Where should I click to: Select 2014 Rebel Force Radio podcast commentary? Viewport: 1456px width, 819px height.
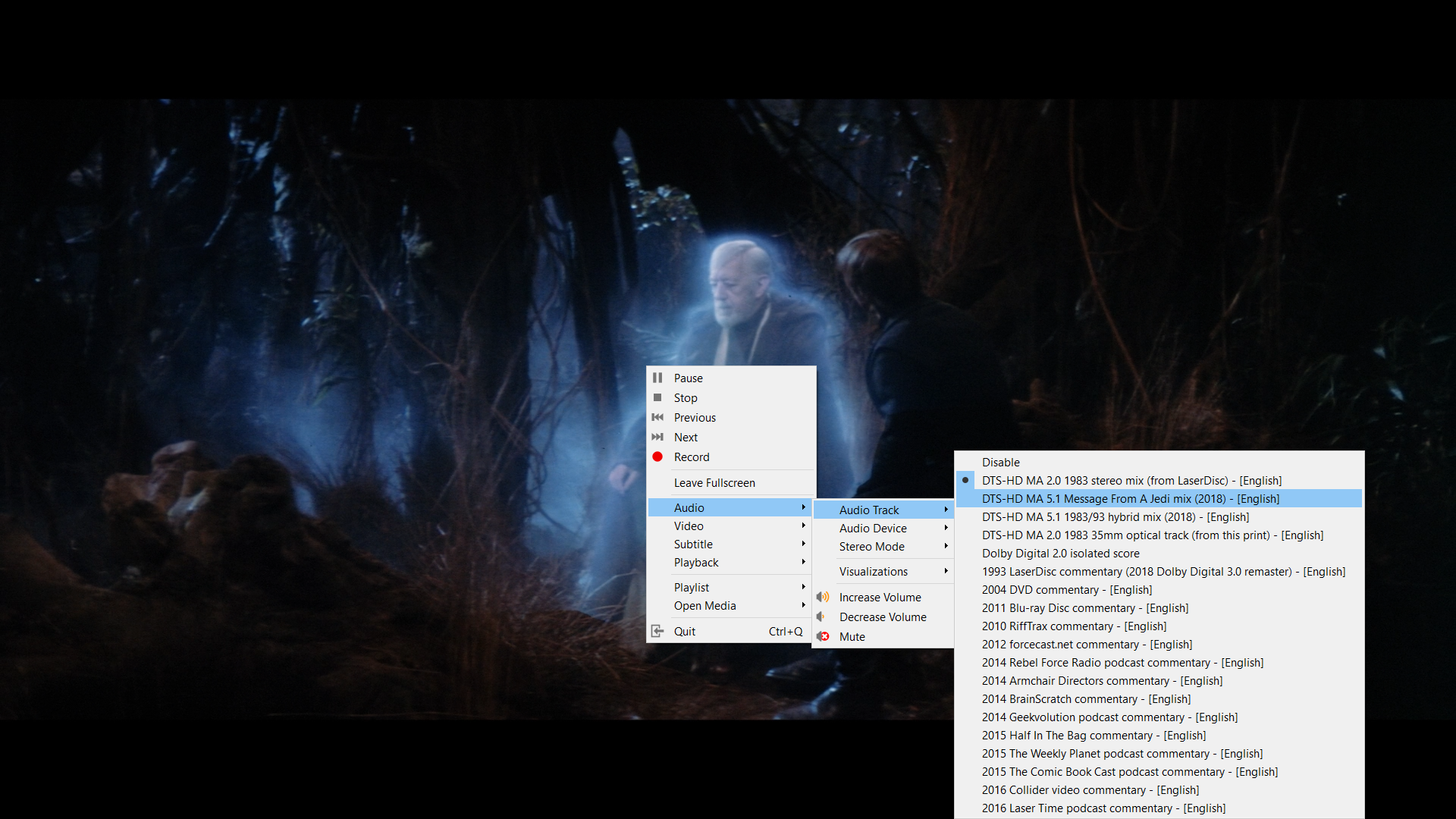1159,663
